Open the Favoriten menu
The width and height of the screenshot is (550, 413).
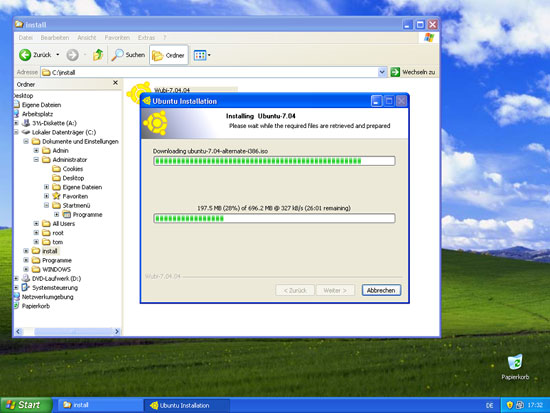(x=117, y=38)
